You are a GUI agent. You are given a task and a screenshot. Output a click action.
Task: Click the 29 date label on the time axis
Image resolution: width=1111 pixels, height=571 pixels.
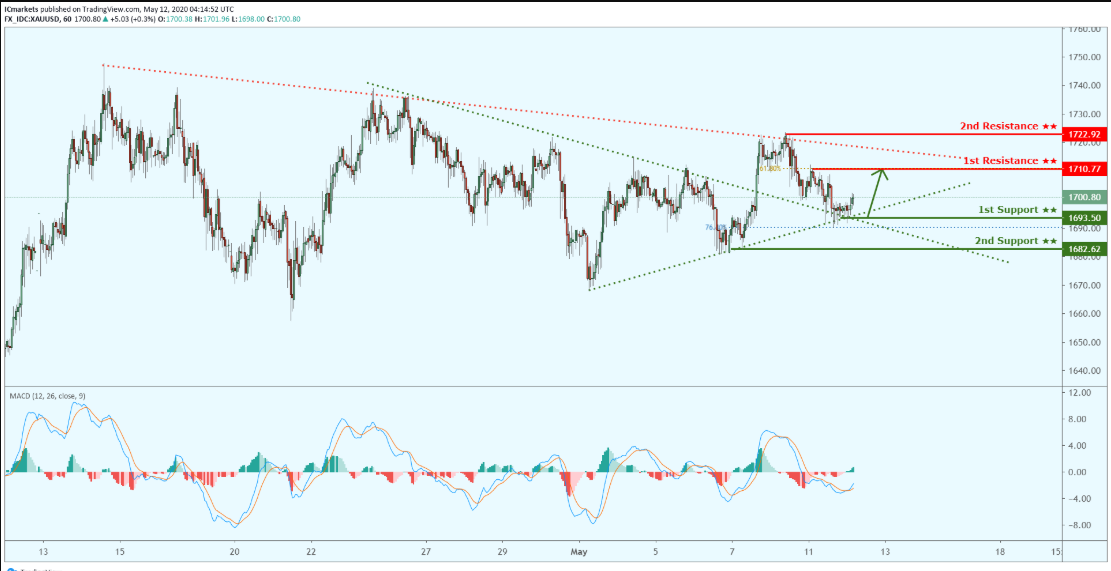click(x=502, y=551)
